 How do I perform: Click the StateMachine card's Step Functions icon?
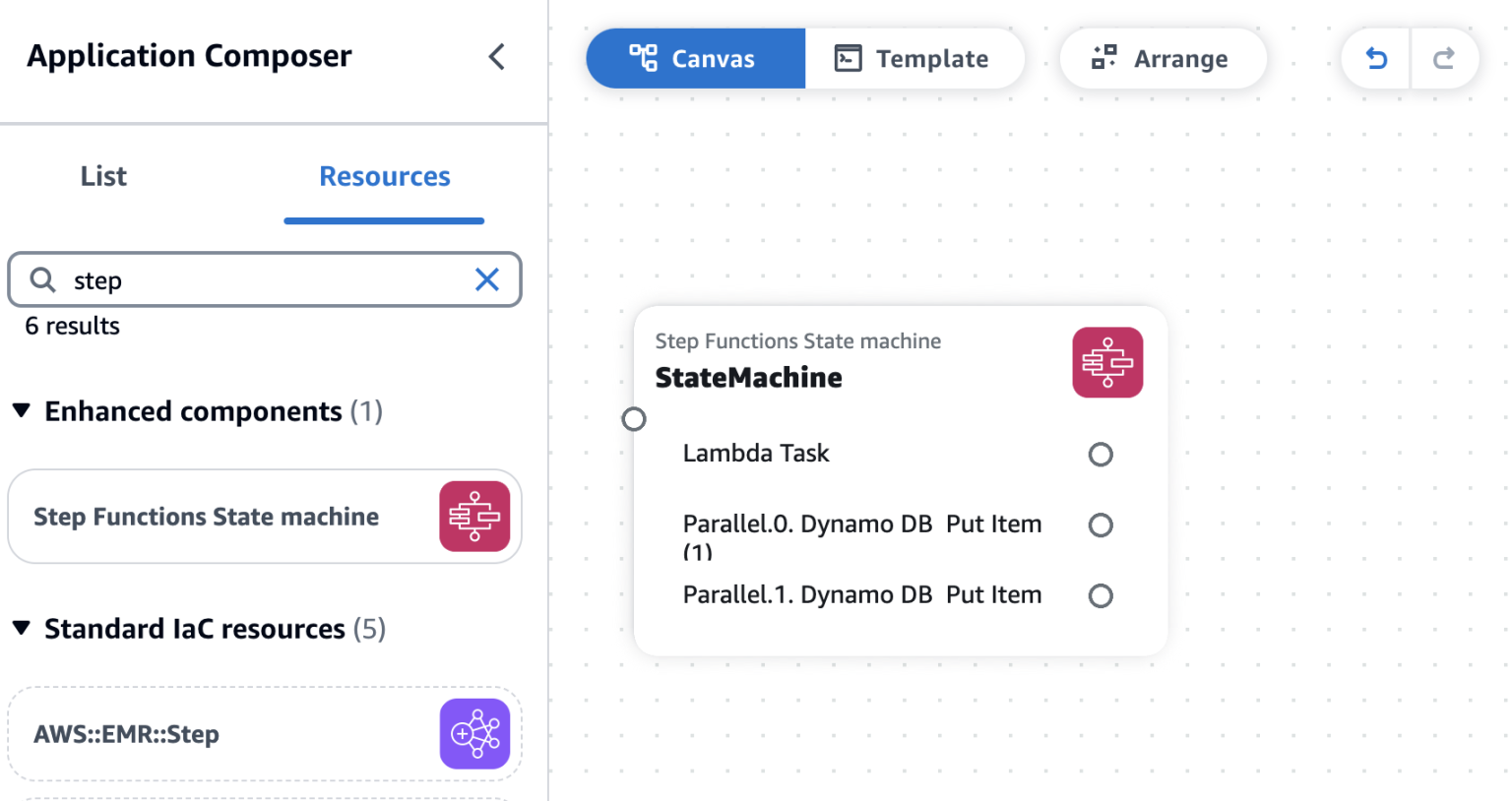[1107, 362]
